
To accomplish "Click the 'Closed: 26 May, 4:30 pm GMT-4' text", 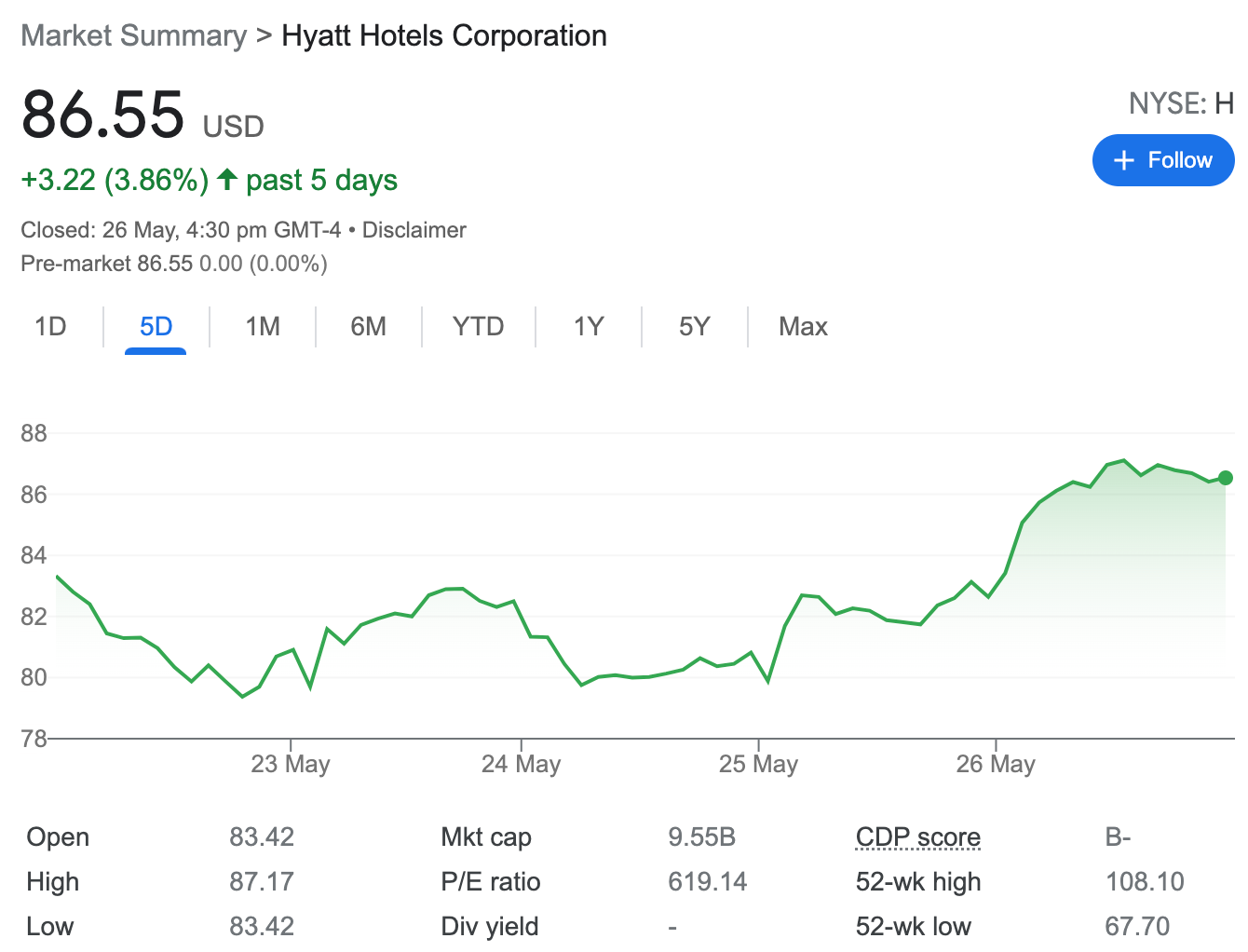I will pyautogui.click(x=181, y=230).
